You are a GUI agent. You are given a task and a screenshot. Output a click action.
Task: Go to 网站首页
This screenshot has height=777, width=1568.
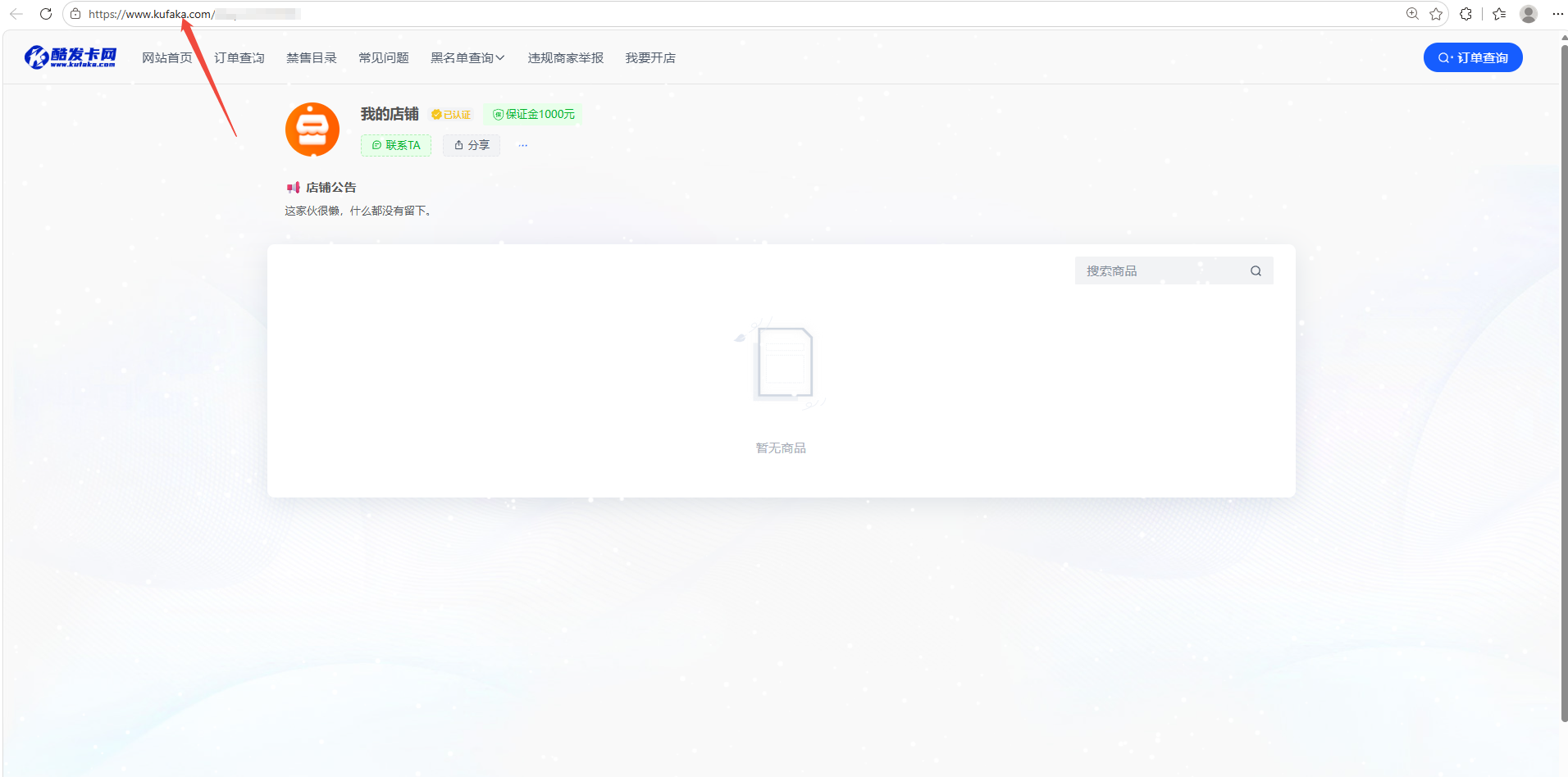pos(167,57)
